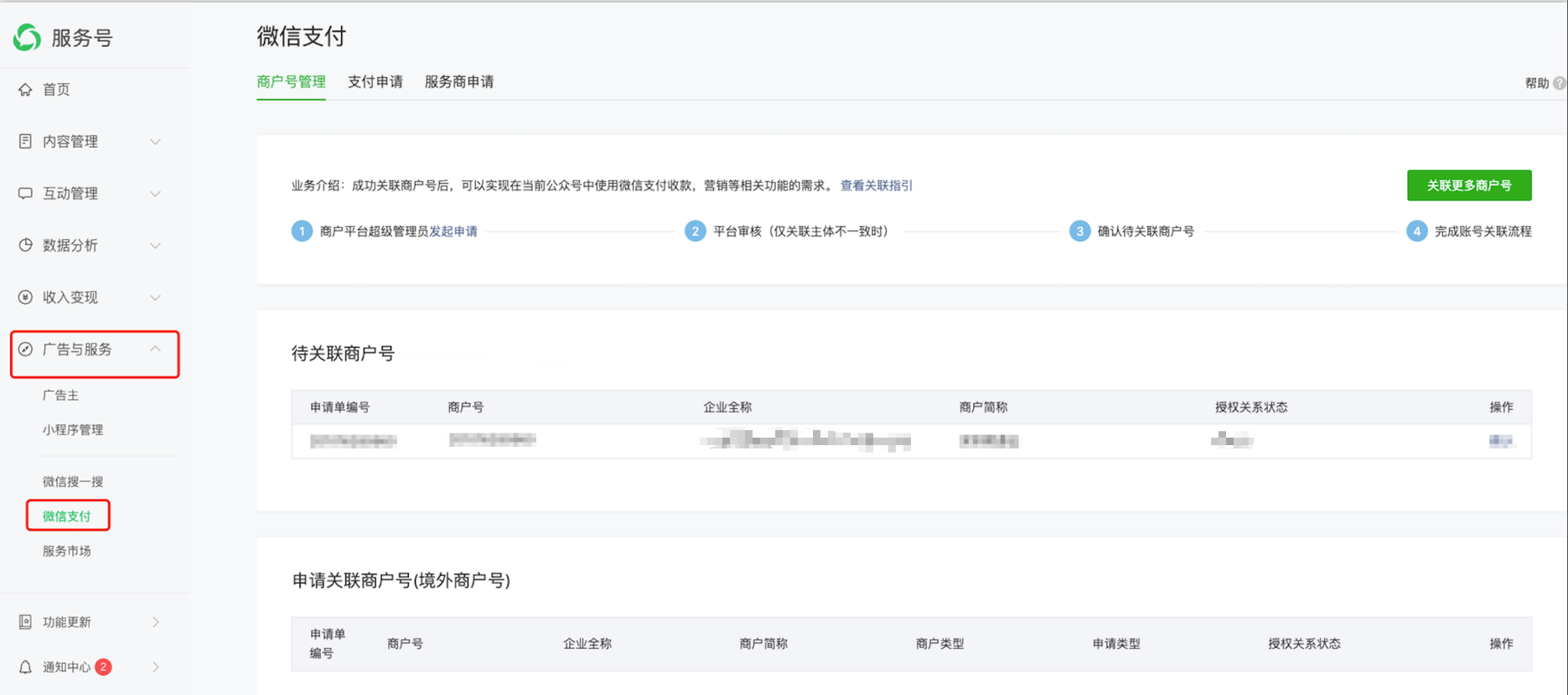Click the green 关联更多商户号 button

[x=1468, y=185]
